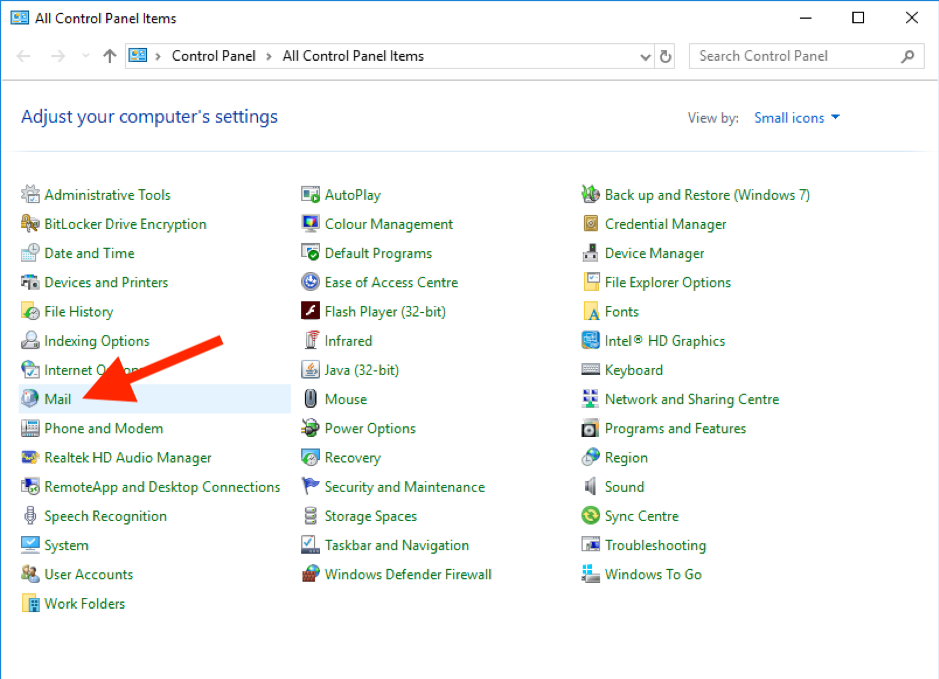The image size is (939, 679).
Task: Open the Administrative Tools icon
Action: [30, 195]
